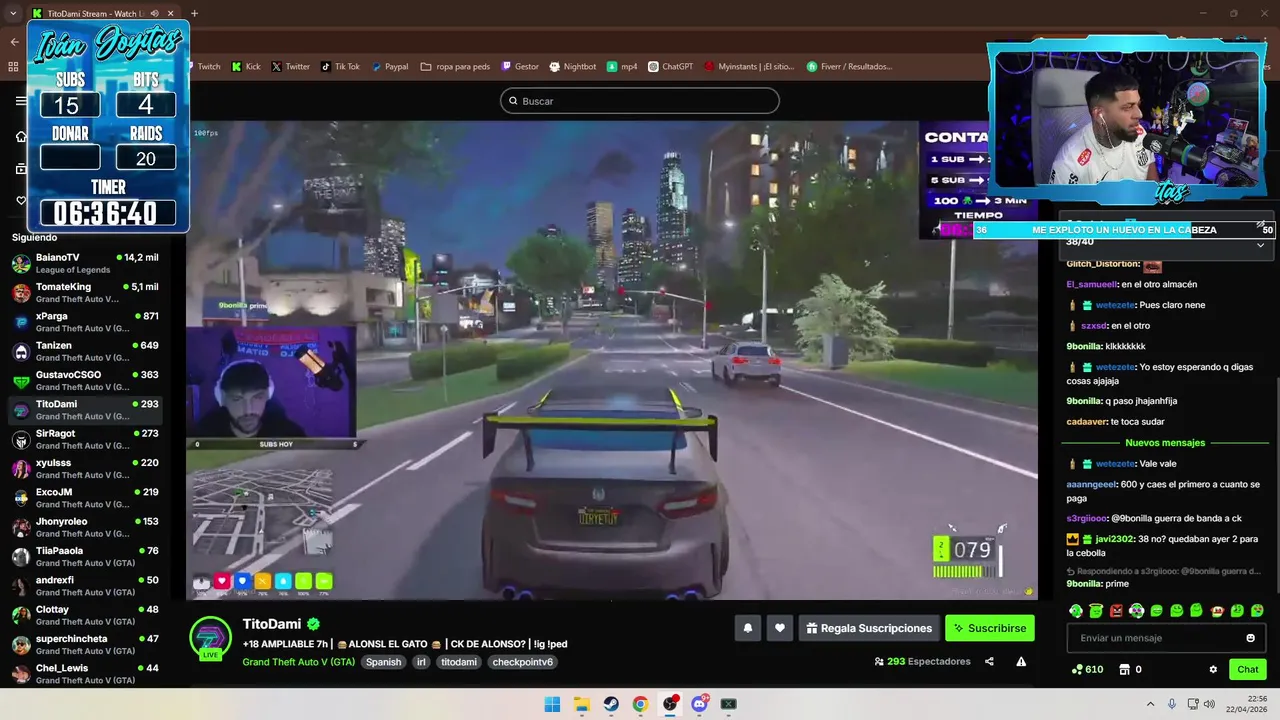This screenshot has height=720, width=1280.
Task: Open Jhonyroleo channel in sidebar
Action: [85, 528]
